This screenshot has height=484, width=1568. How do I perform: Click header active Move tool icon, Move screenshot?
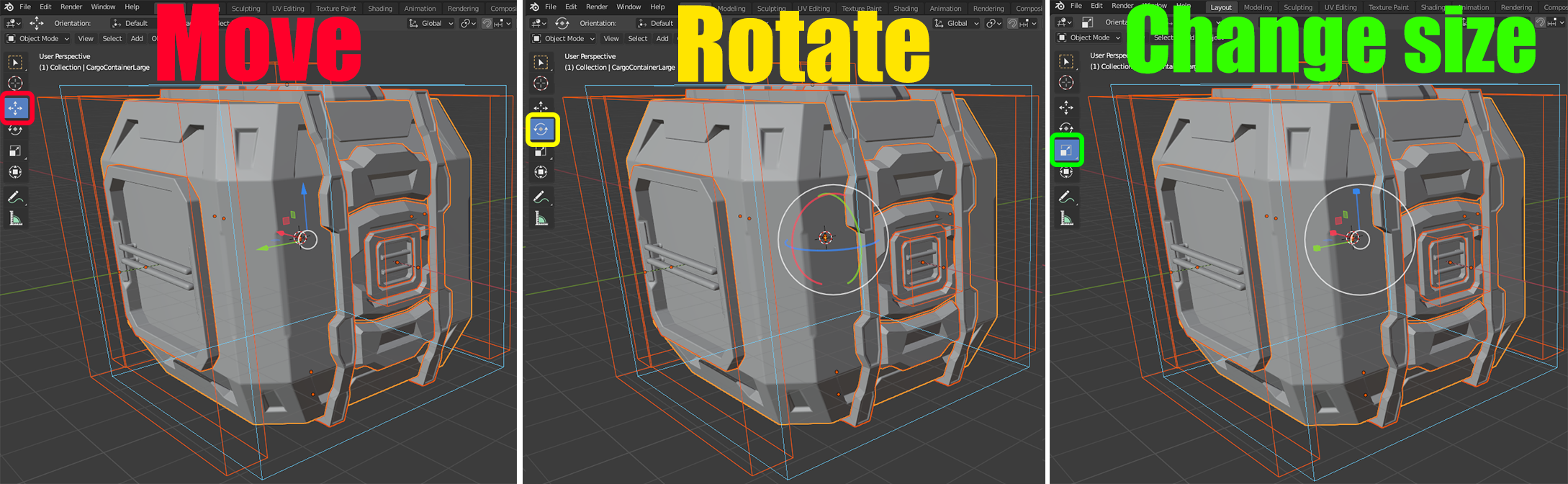point(37,23)
